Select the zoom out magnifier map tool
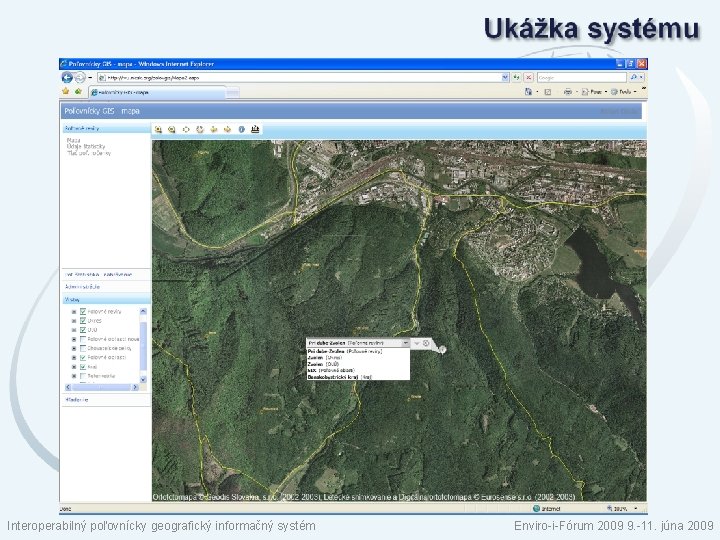The image size is (720, 540). click(172, 129)
